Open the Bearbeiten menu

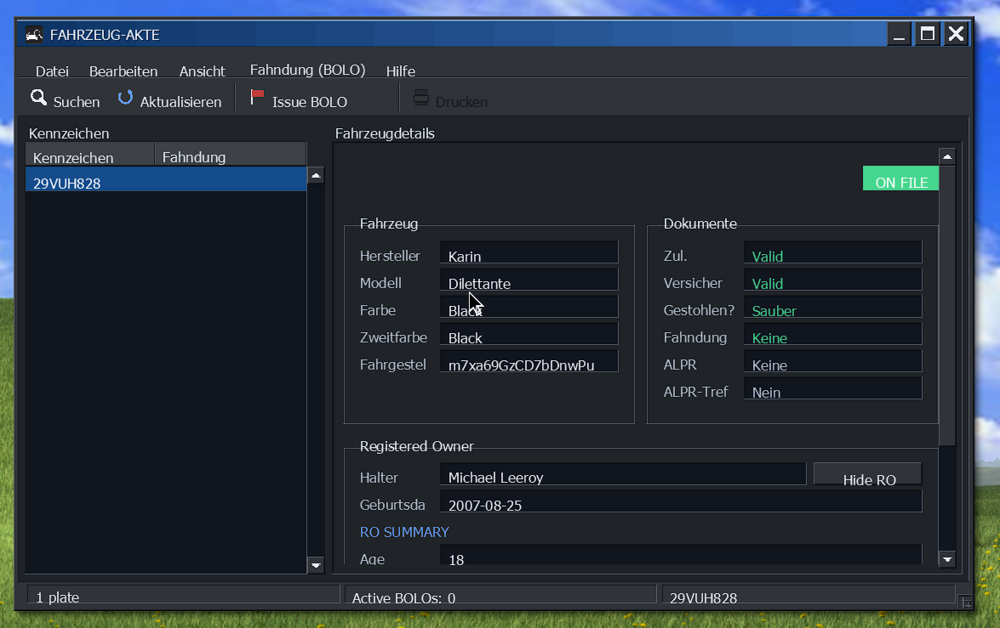coord(123,71)
